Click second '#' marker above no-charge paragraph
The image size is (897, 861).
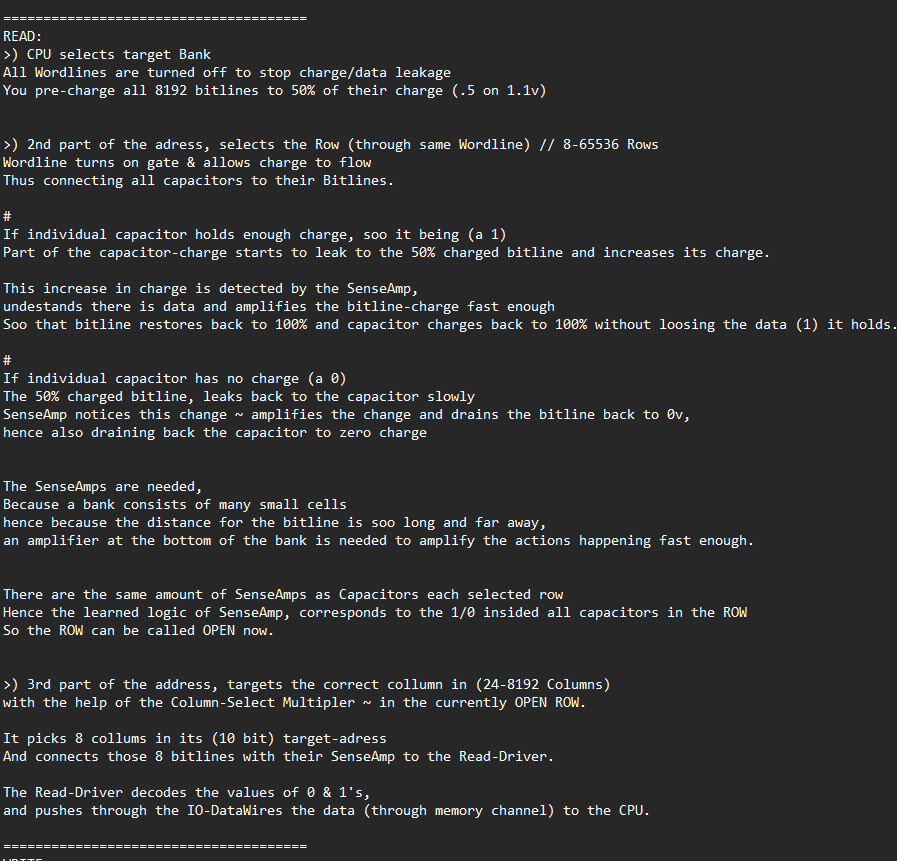(7, 360)
